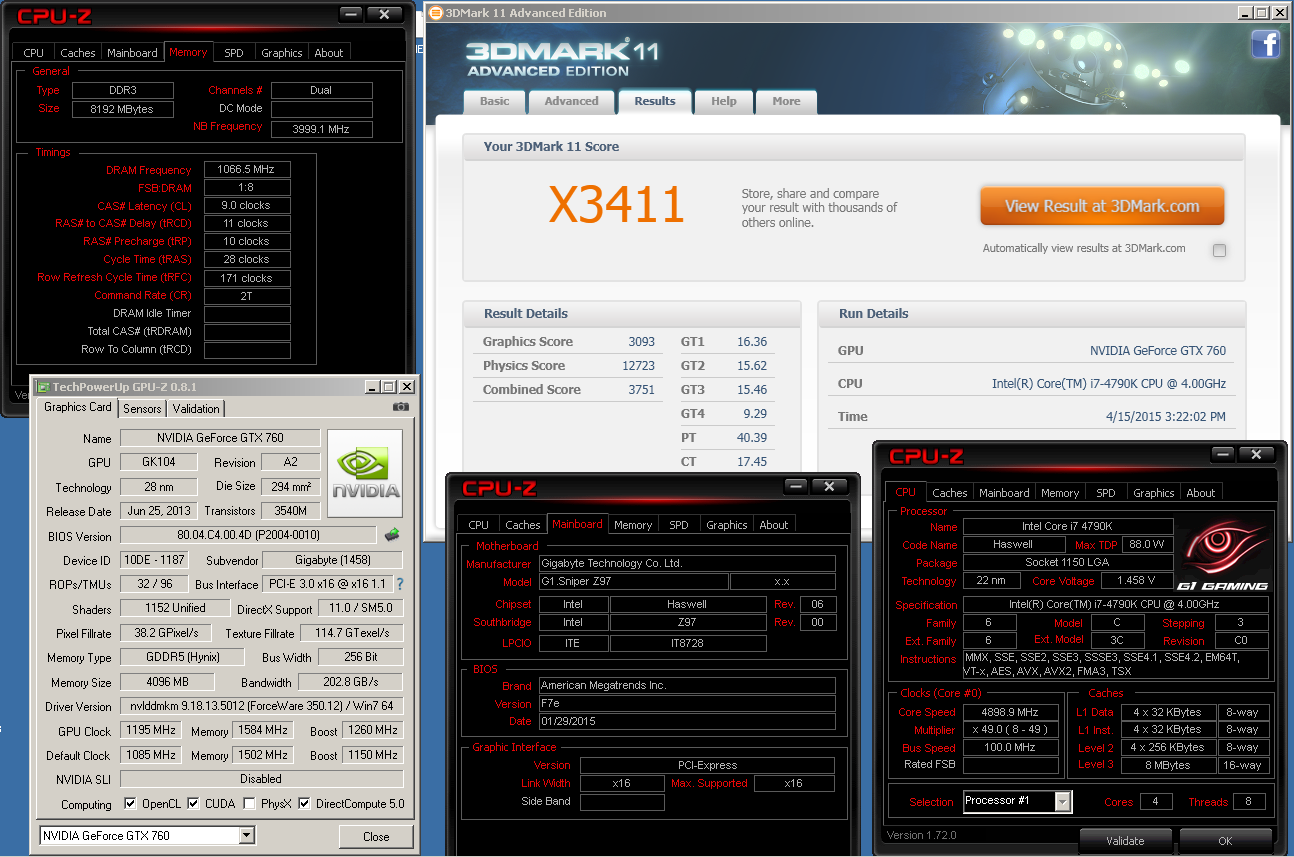Click the Multiplier value x 49.0
Screen dimensions: 1294x857
(1011, 730)
